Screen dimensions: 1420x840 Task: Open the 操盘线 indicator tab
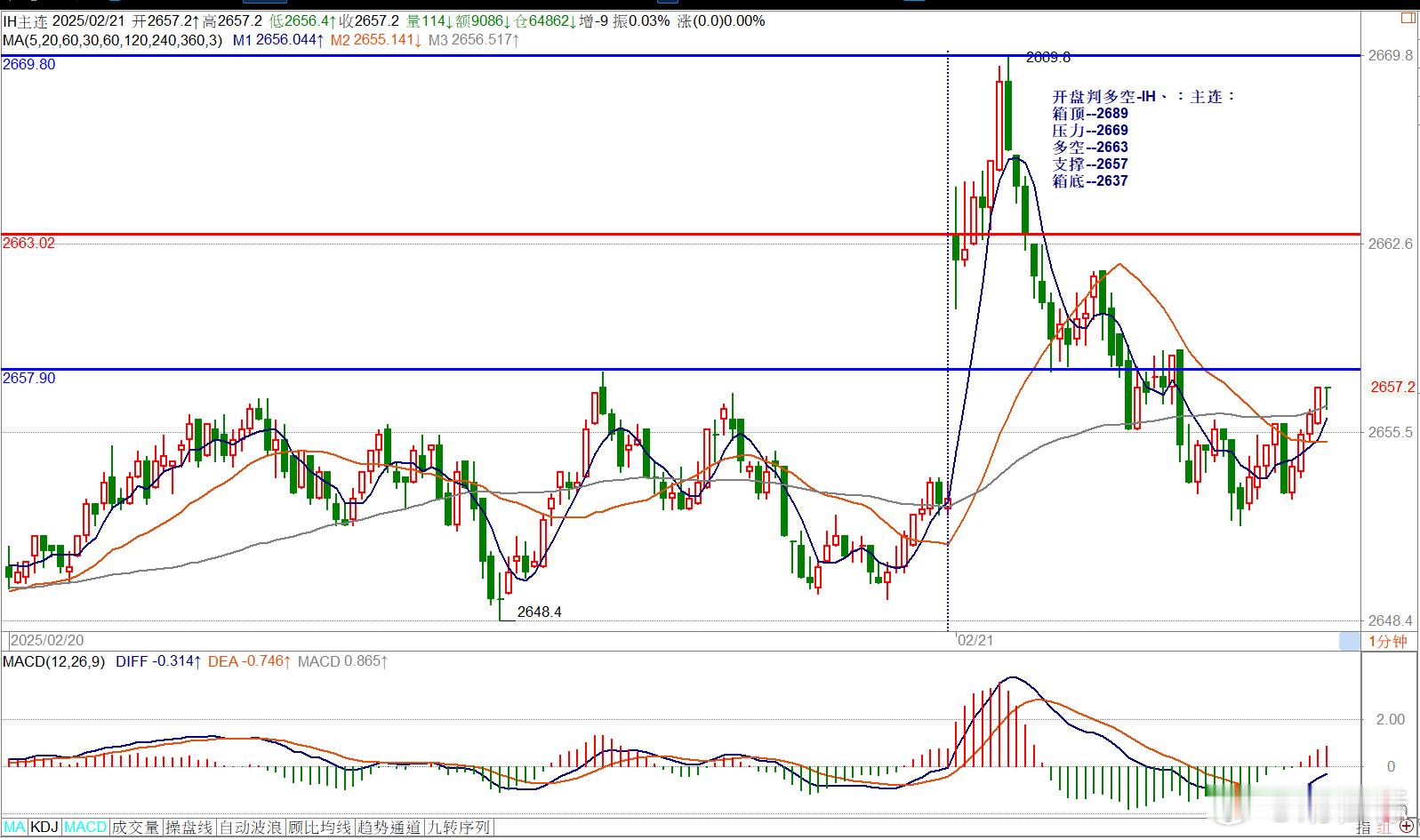(189, 828)
